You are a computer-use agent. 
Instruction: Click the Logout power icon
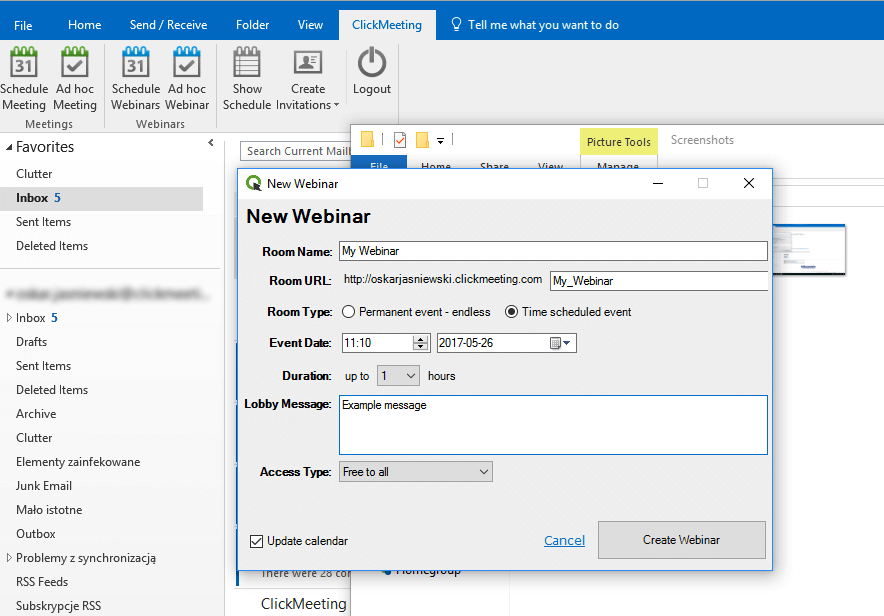pos(372,64)
